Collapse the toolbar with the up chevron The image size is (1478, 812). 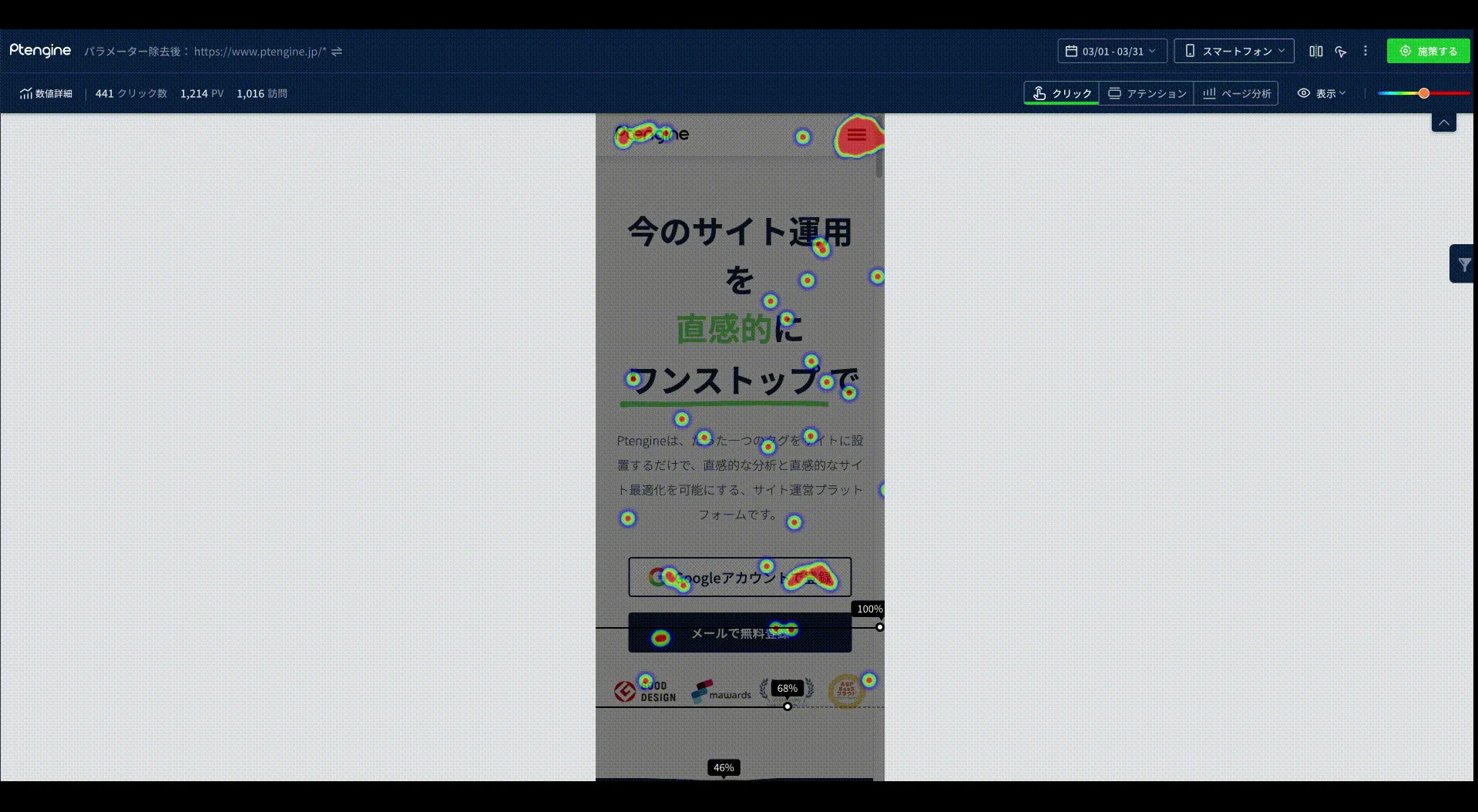click(x=1443, y=122)
